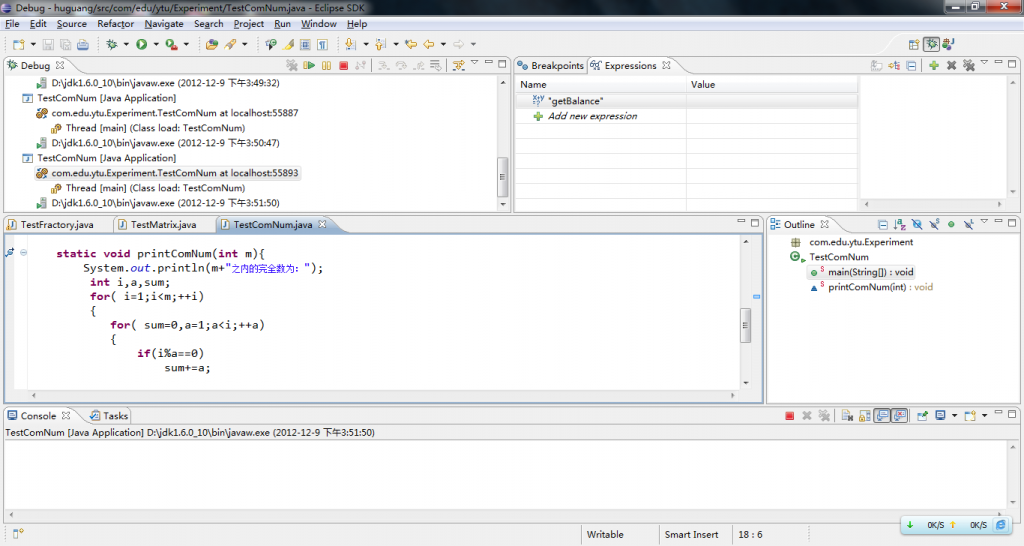Screen dimensions: 1024x546
Task: Open the Run button dropdown arrow
Action: point(155,44)
